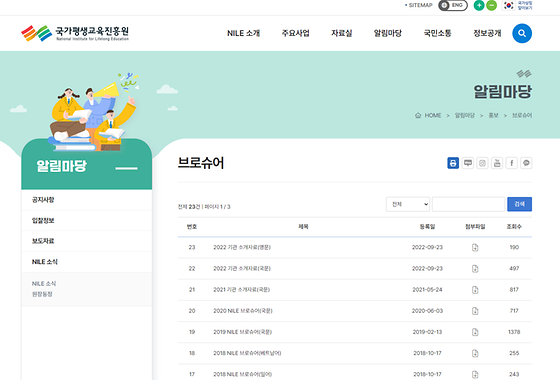Focus the board search text field
This screenshot has width=560, height=380.
click(468, 204)
